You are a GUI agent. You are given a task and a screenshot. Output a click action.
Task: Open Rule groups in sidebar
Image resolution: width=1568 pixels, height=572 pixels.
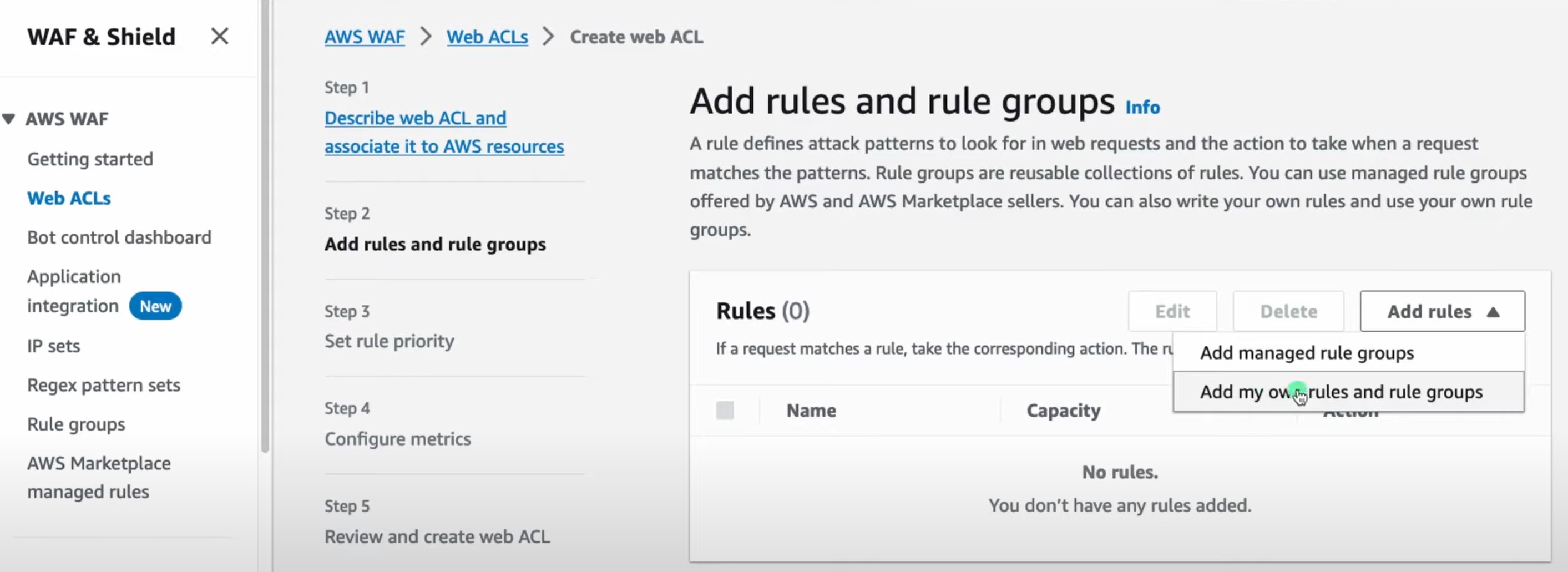(76, 424)
